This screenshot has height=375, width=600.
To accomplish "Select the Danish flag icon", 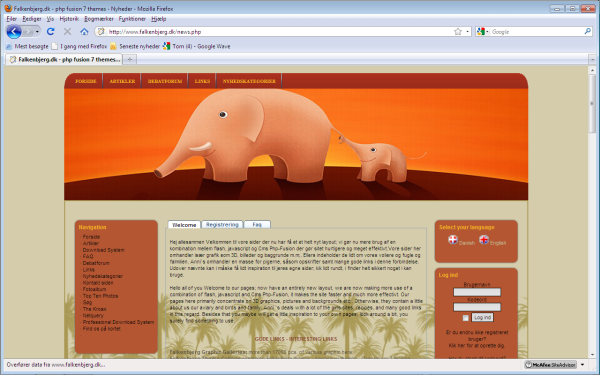I will pyautogui.click(x=453, y=240).
